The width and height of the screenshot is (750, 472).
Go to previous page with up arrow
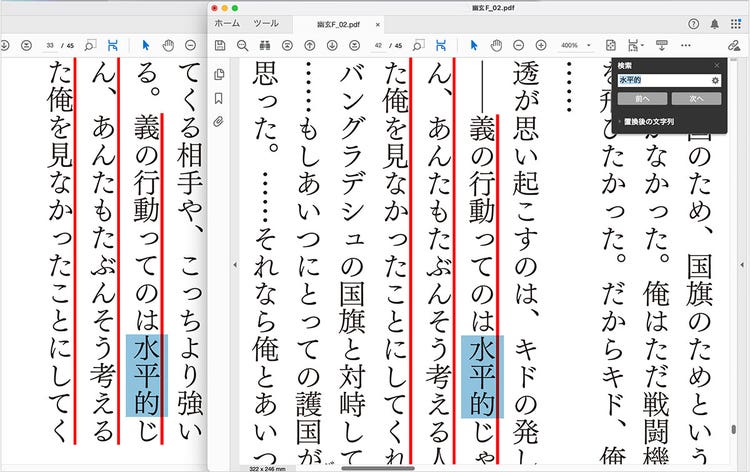click(x=309, y=45)
